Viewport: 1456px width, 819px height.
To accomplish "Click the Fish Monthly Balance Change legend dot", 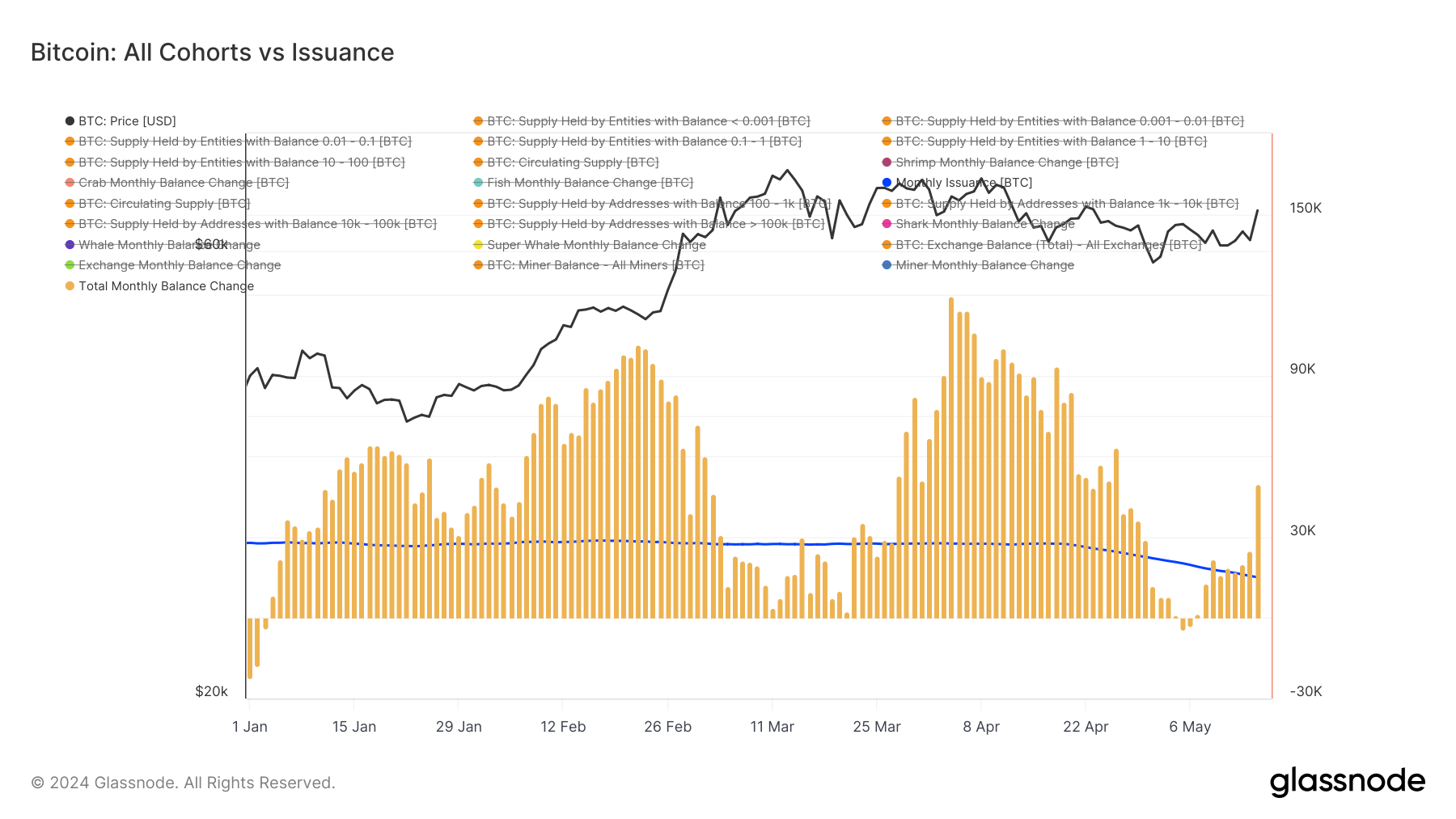I will point(478,183).
